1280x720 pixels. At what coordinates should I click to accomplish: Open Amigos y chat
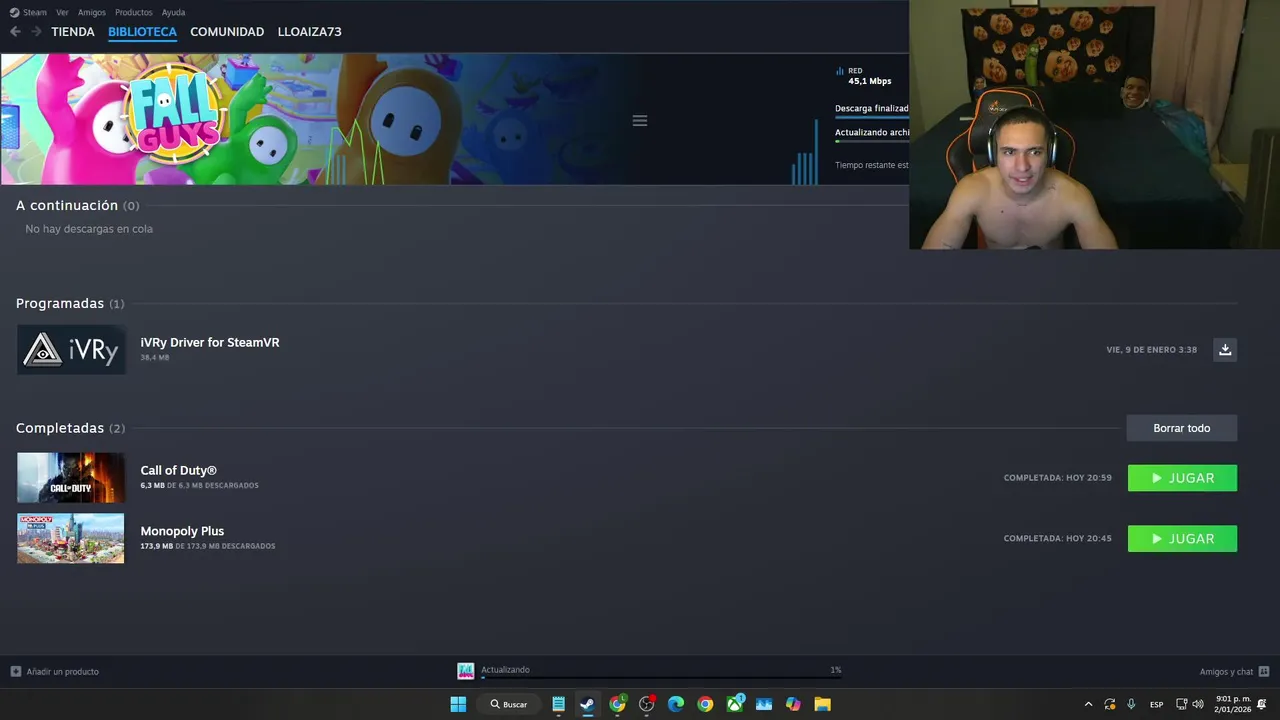tap(1226, 672)
